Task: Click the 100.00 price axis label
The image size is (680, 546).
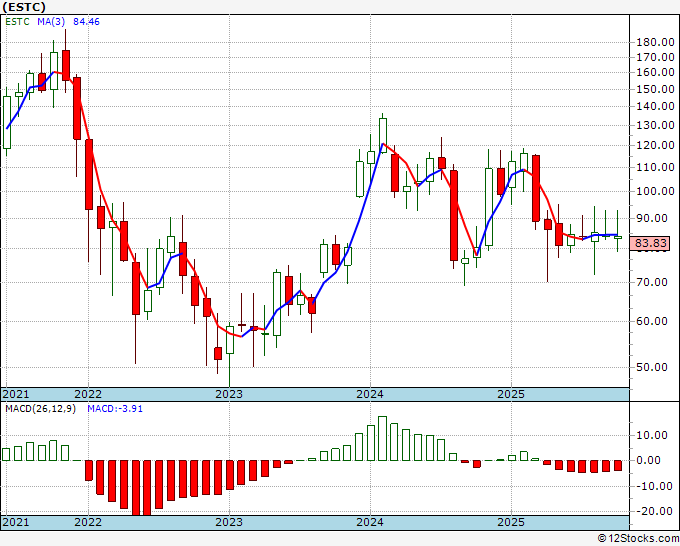Action: point(655,191)
